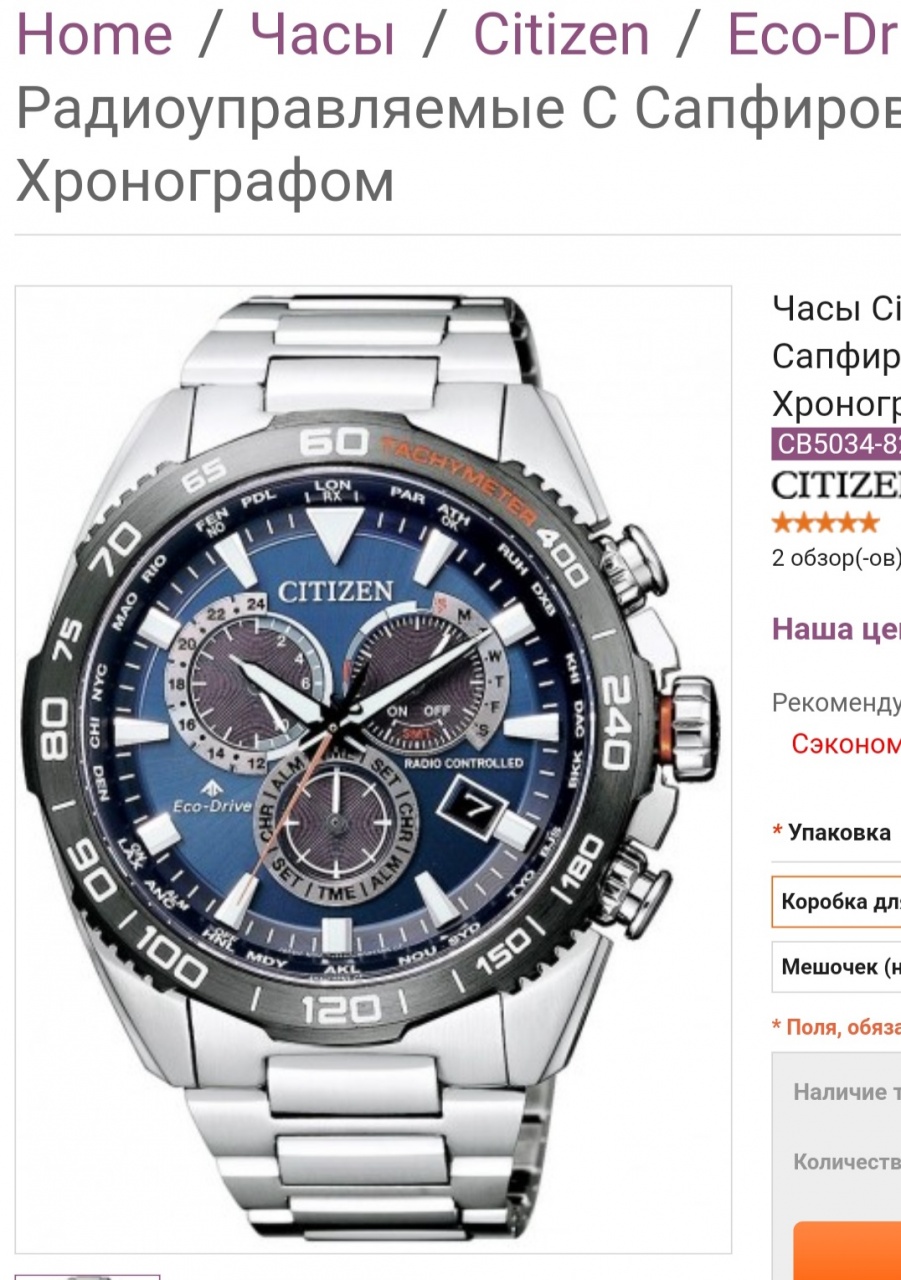
Task: Click the Рекомендуемая price text
Action: [x=836, y=703]
